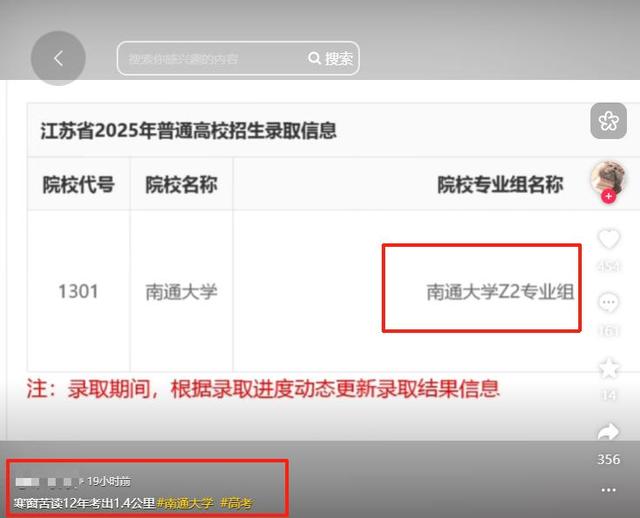Click the red 注：录取期间 notice text
The image size is (640, 518).
click(263, 388)
